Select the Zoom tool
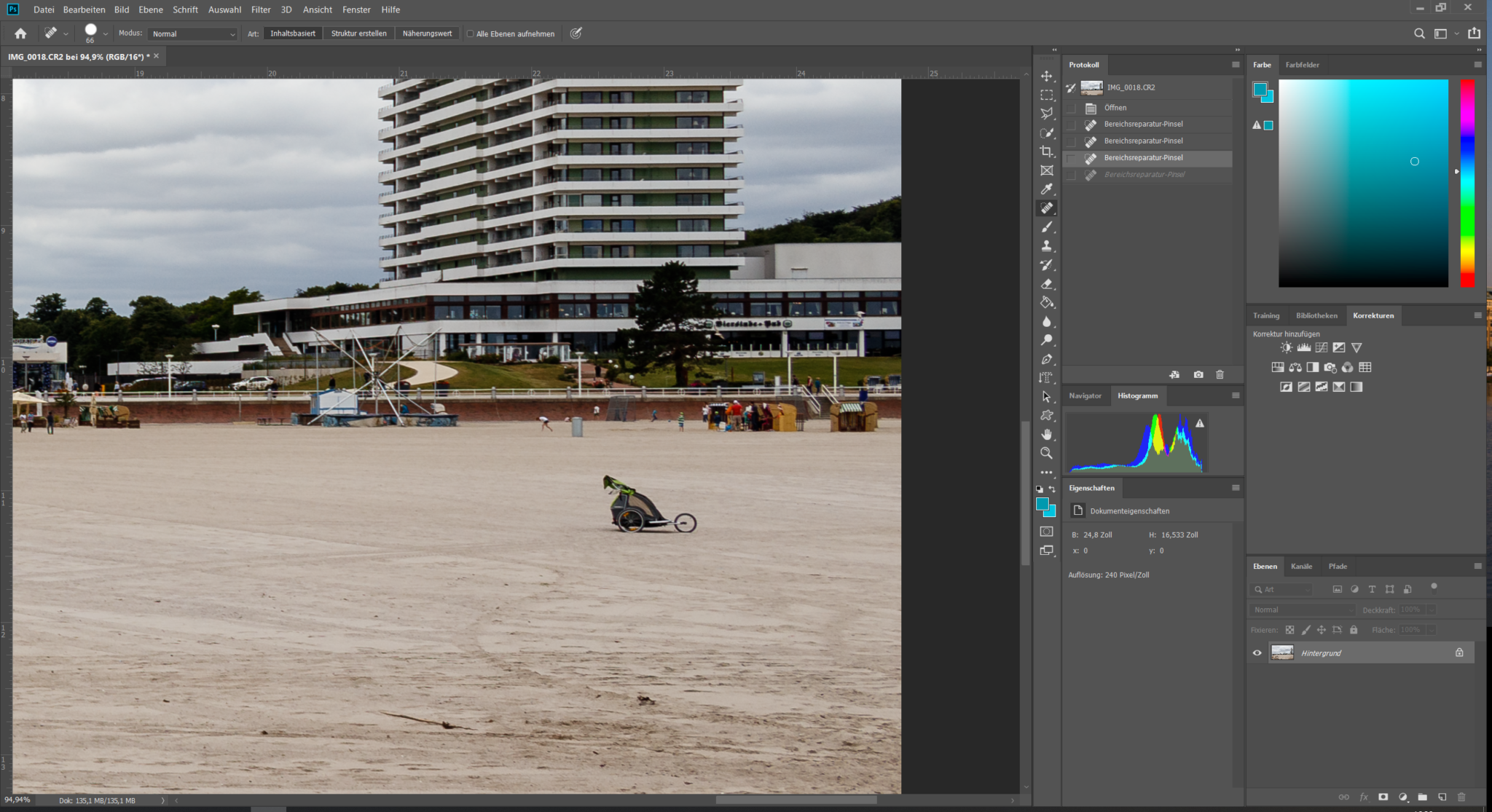Screen dimensions: 1492x812 1047,453
